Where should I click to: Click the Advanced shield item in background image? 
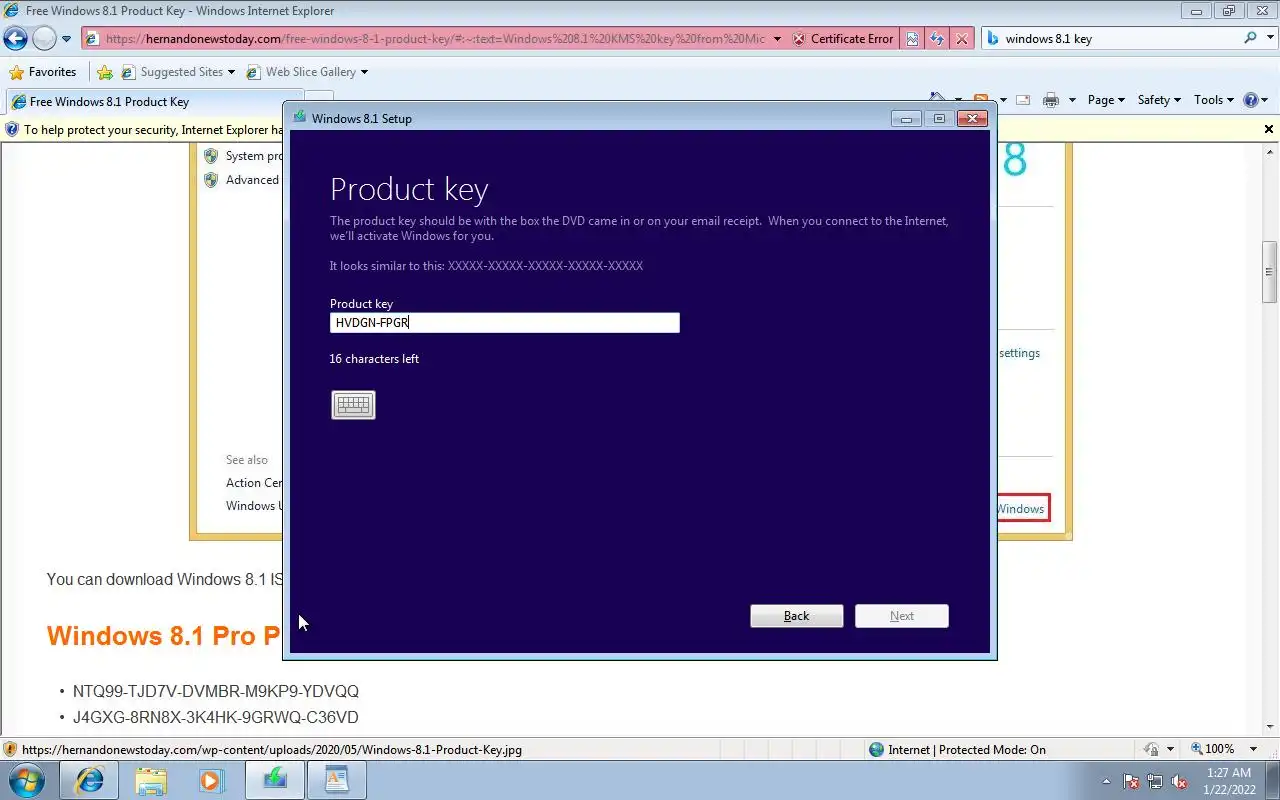pos(241,180)
